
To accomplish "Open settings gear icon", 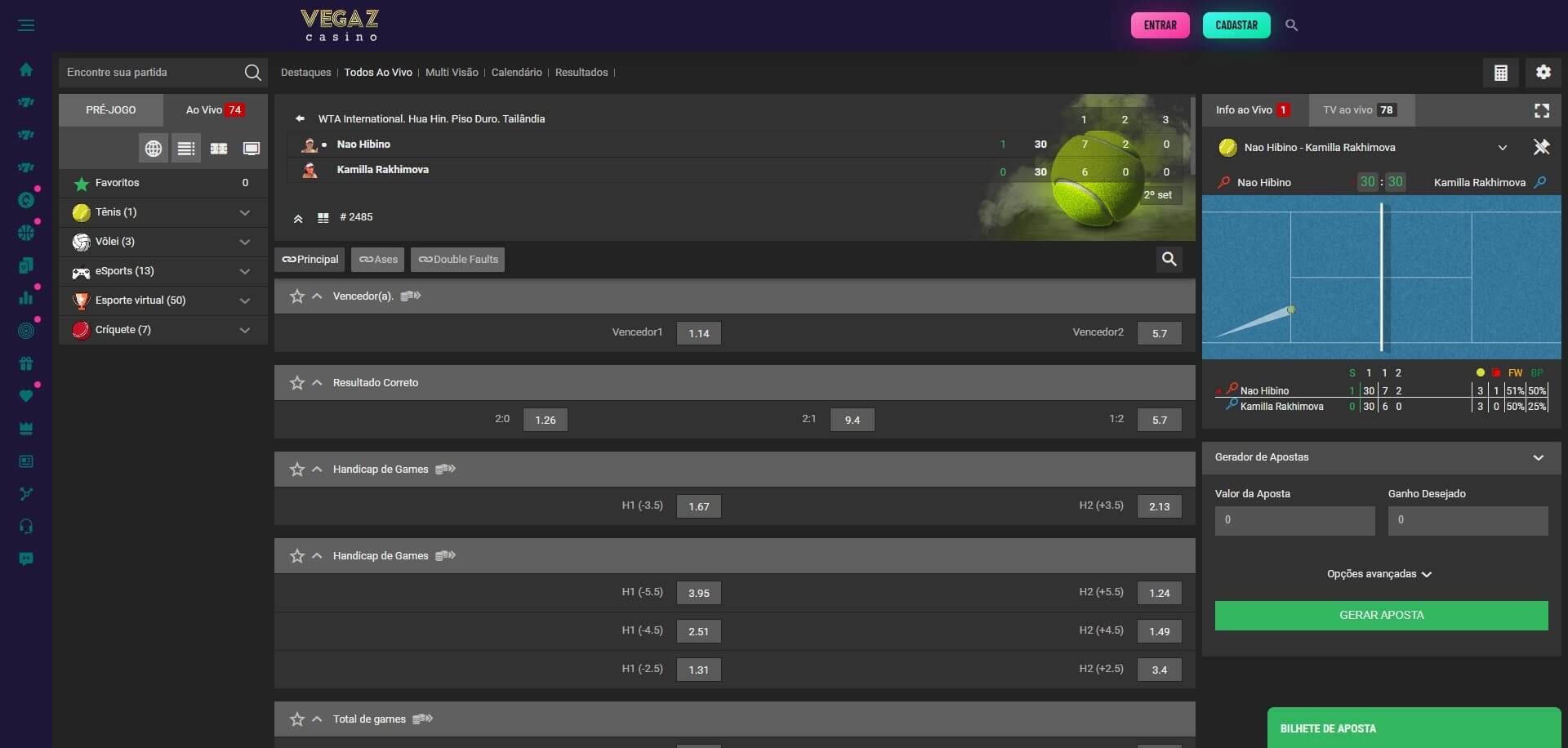I will pos(1543,73).
